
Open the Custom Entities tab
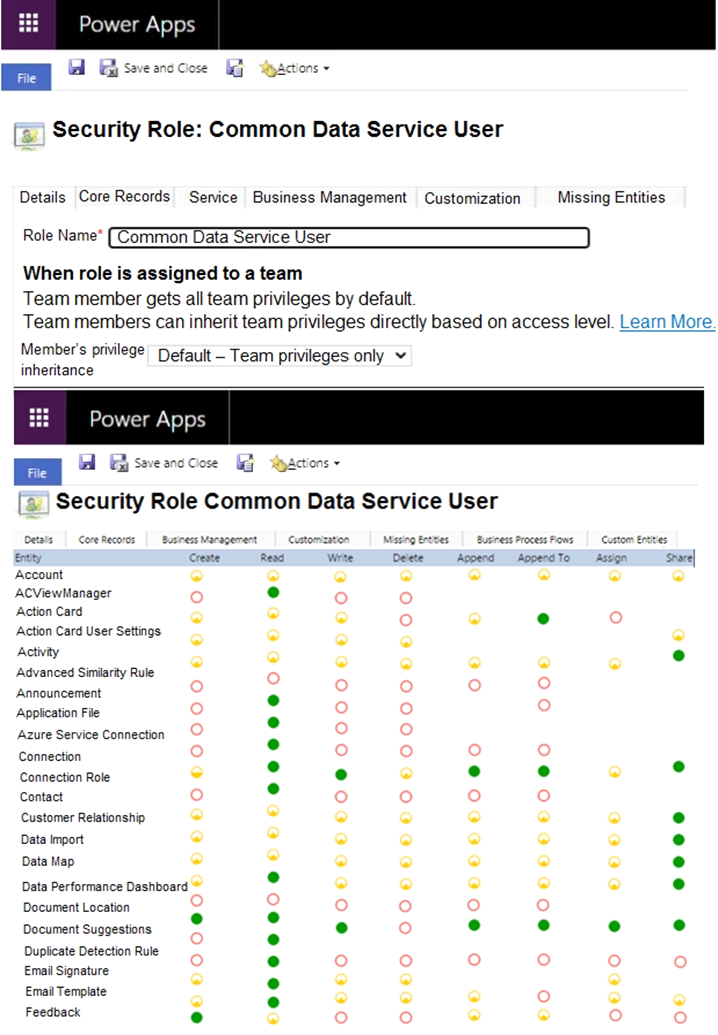pyautogui.click(x=634, y=539)
